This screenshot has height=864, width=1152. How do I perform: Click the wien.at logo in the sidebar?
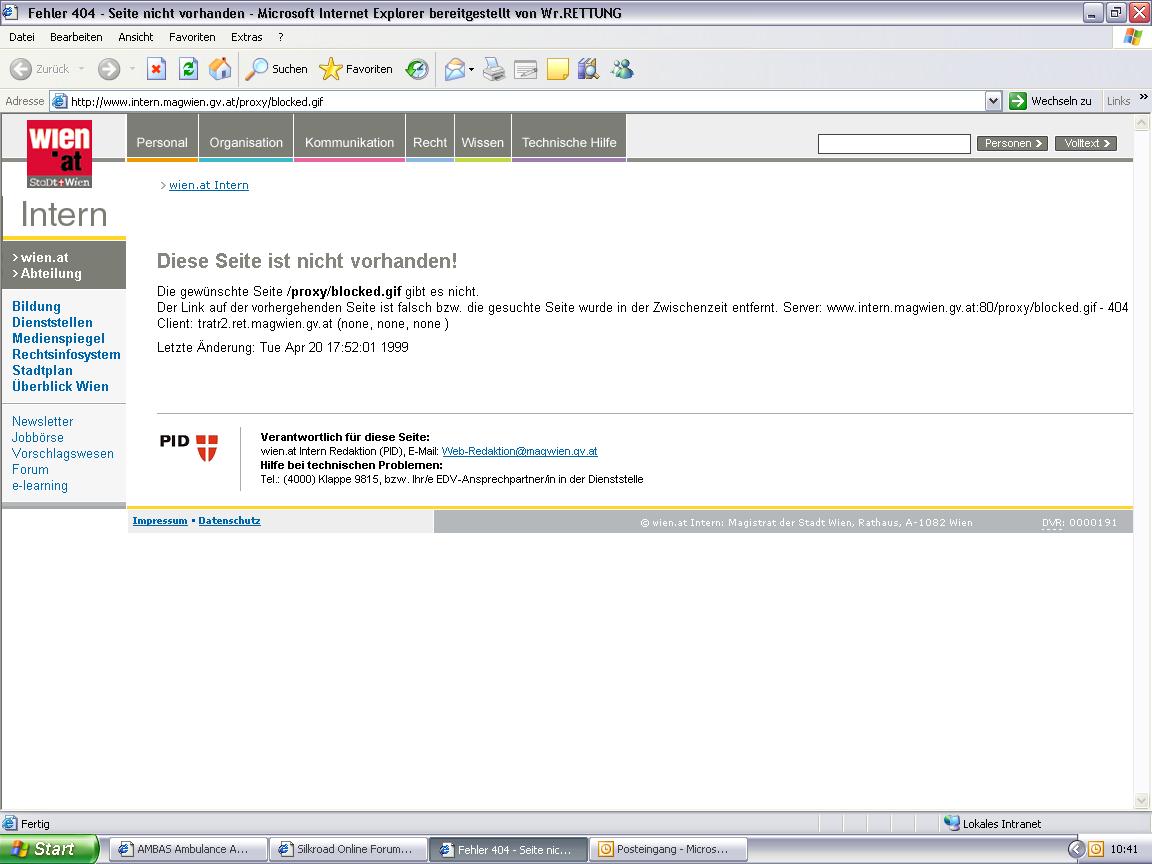point(60,153)
